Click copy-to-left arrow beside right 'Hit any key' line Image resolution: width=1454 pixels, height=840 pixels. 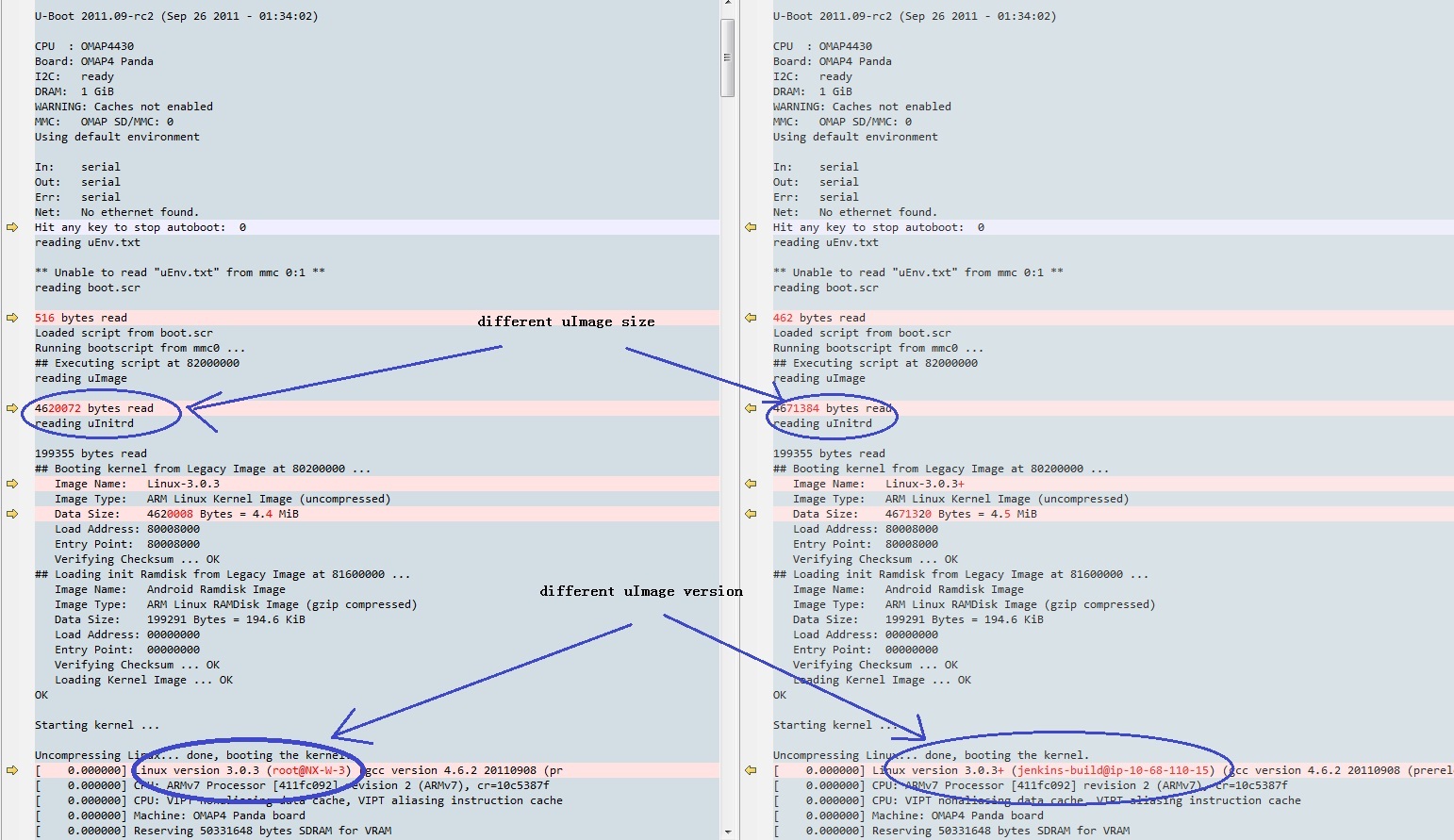point(751,227)
